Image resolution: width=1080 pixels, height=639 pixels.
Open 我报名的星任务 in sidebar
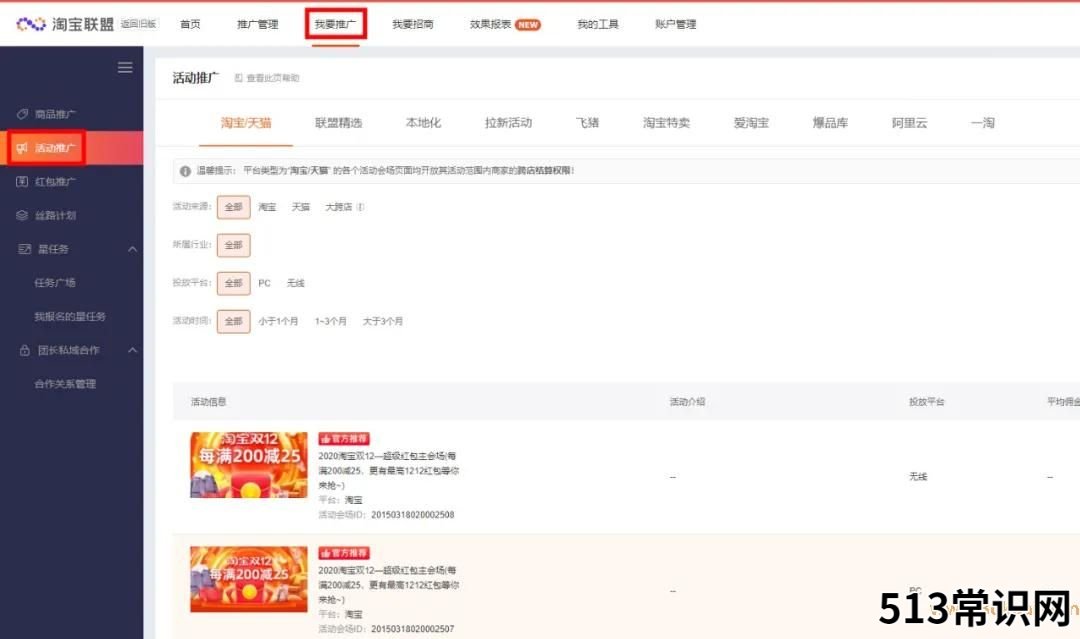tap(70, 316)
